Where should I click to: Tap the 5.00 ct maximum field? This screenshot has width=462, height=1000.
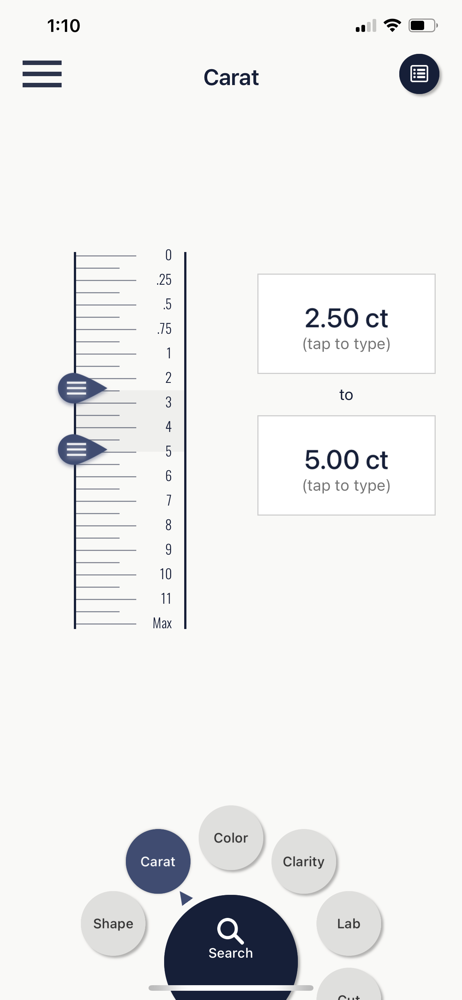pyautogui.click(x=346, y=466)
